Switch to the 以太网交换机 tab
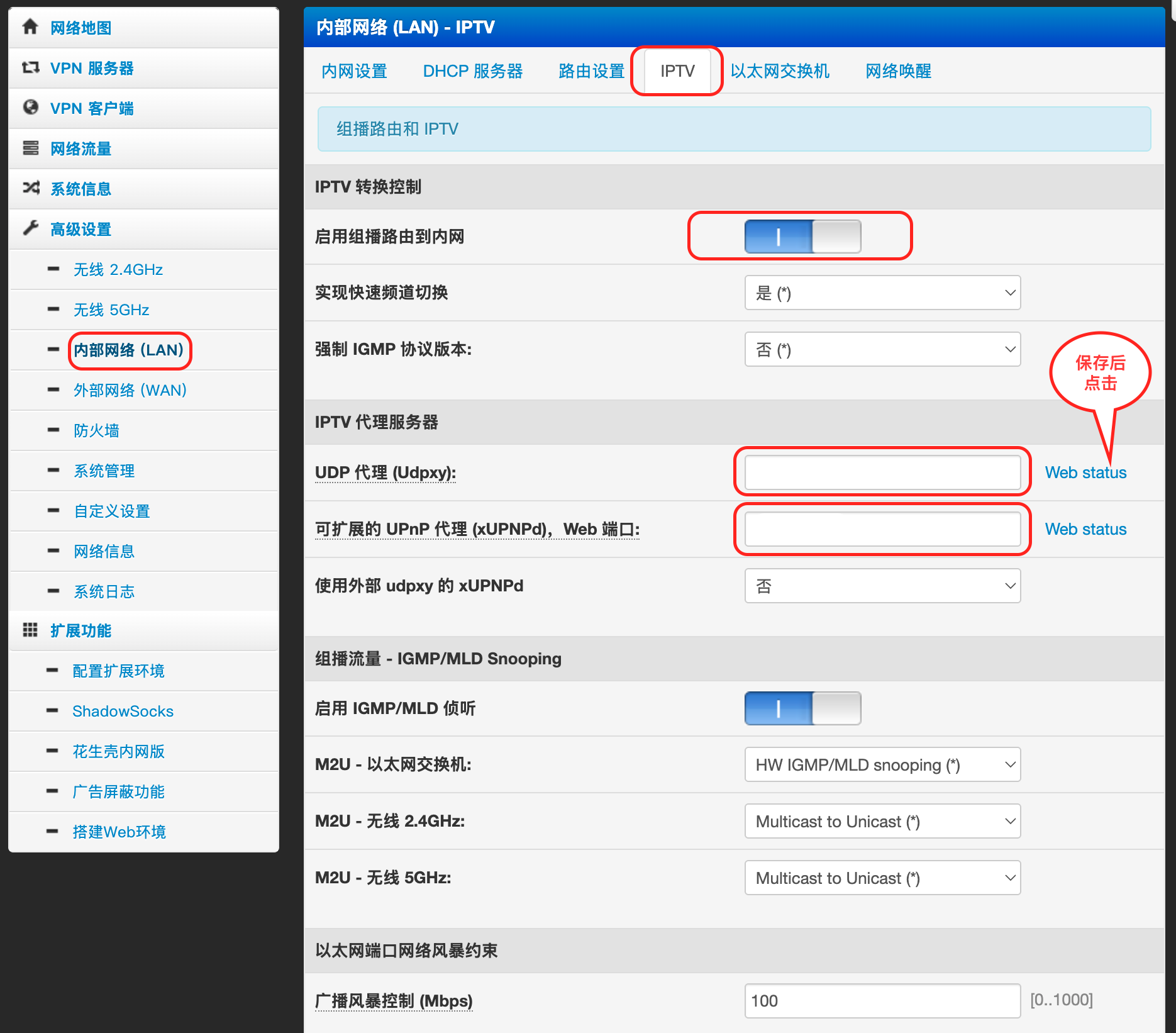The width and height of the screenshot is (1176, 1033). 779,71
